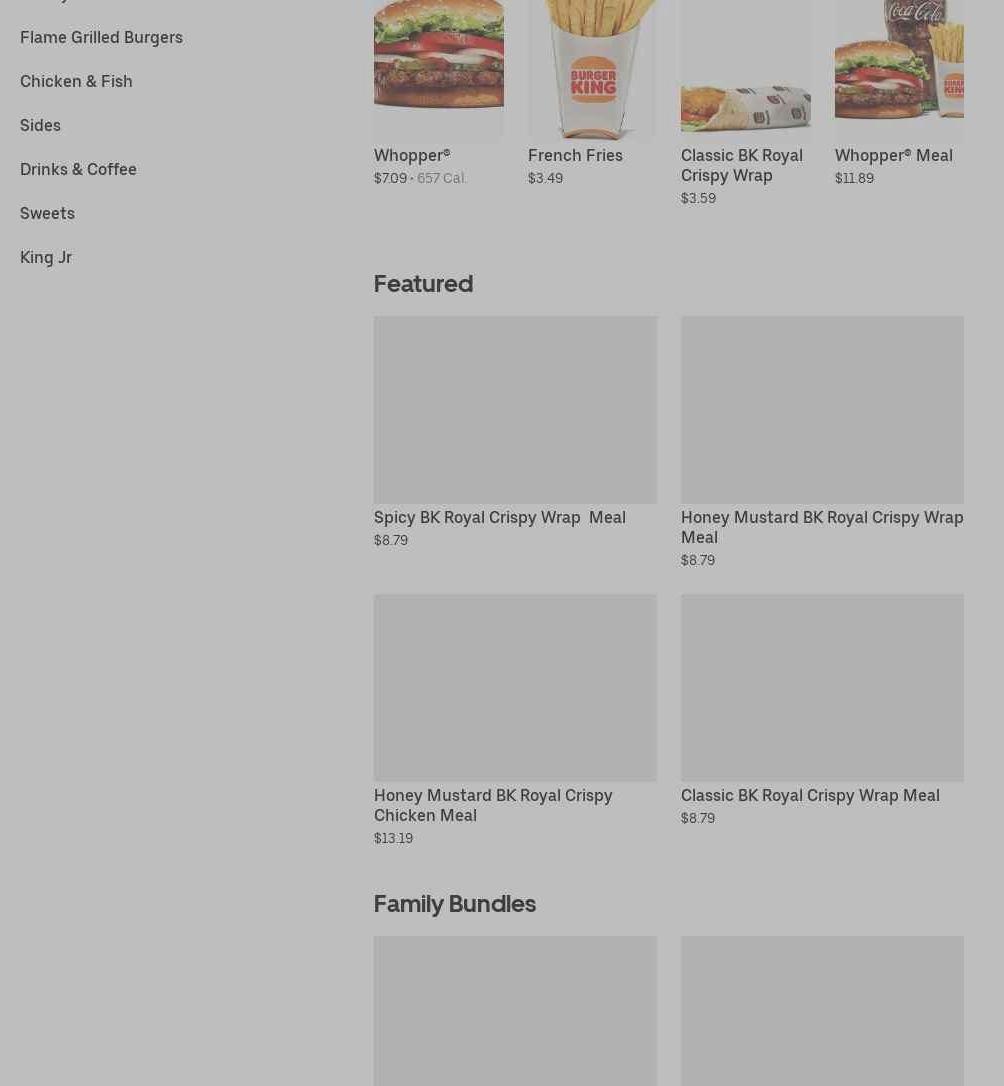This screenshot has width=1004, height=1086.
Task: Open second Family Bundles item card
Action: (x=823, y=1011)
